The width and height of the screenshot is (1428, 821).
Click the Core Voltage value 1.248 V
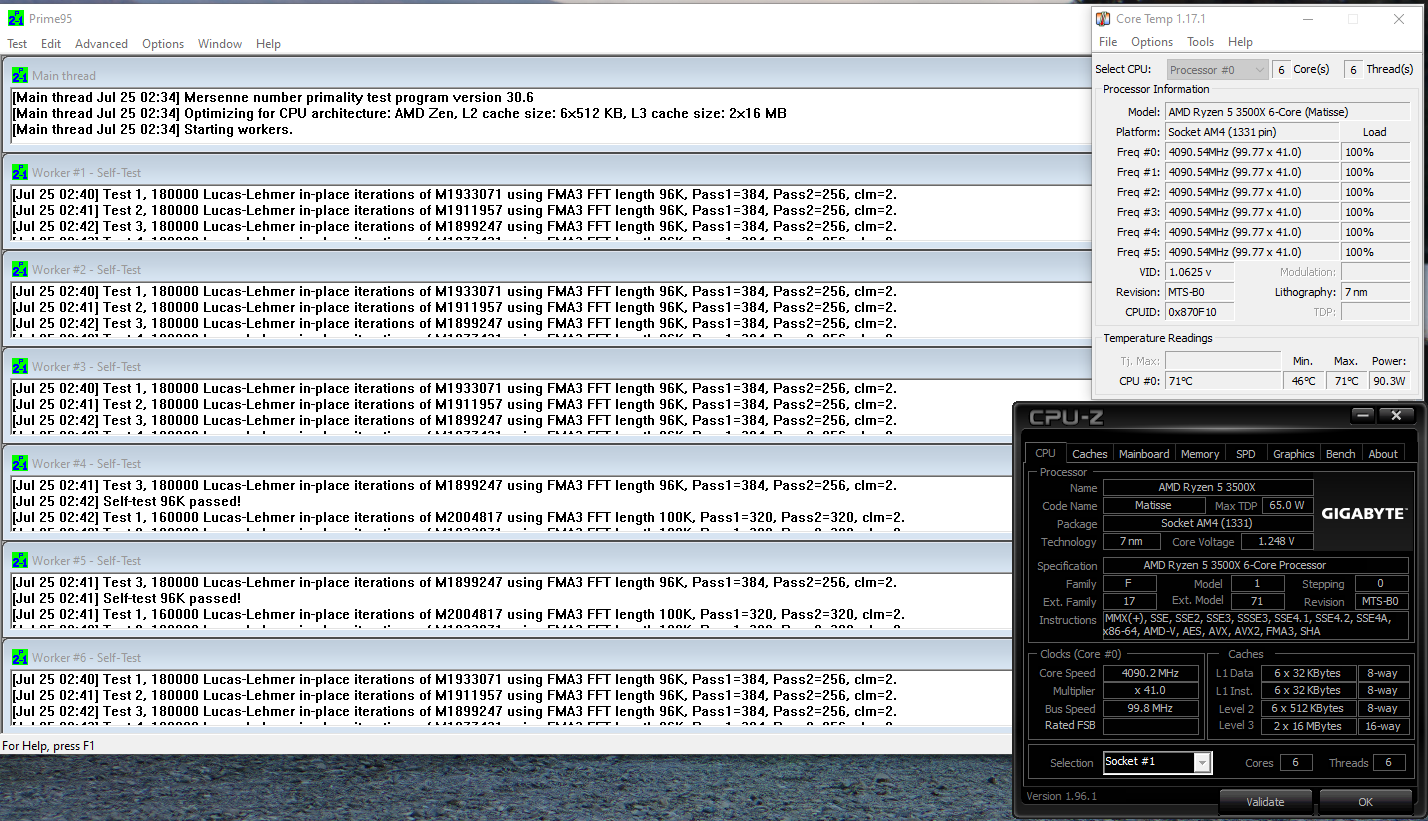click(1276, 542)
